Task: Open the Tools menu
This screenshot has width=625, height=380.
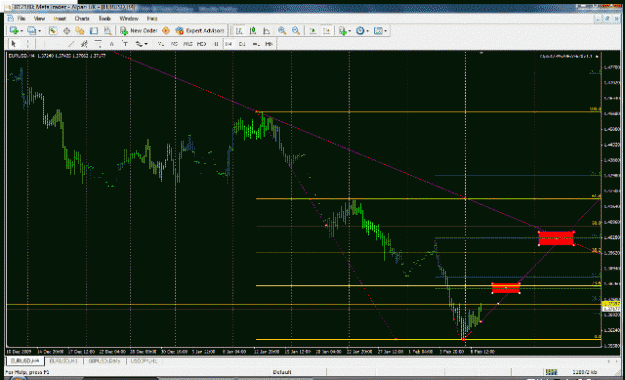Action: [x=104, y=18]
